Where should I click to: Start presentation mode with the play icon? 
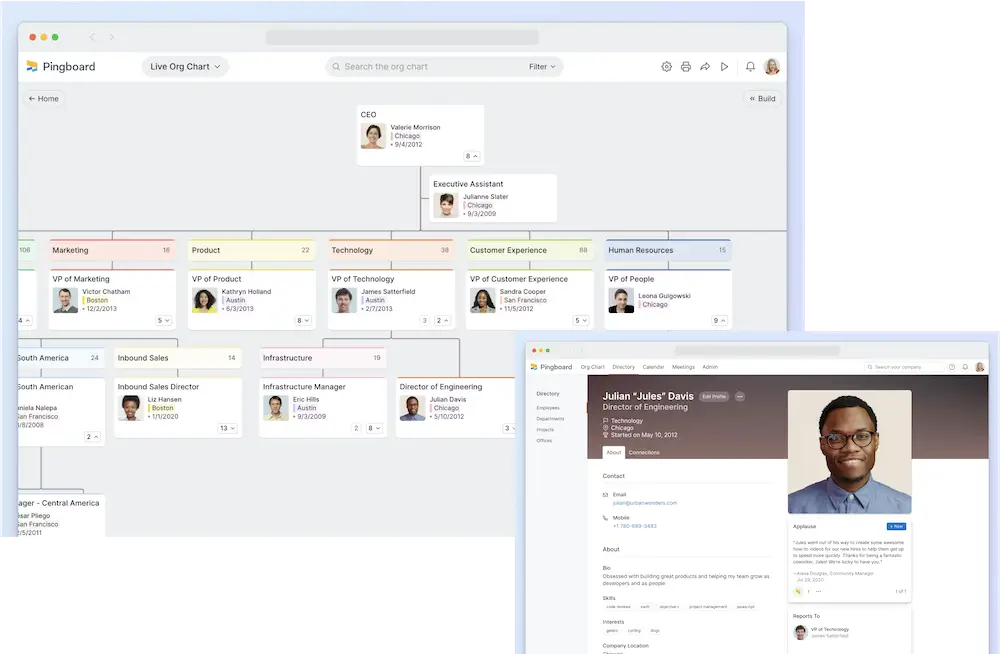click(x=724, y=66)
